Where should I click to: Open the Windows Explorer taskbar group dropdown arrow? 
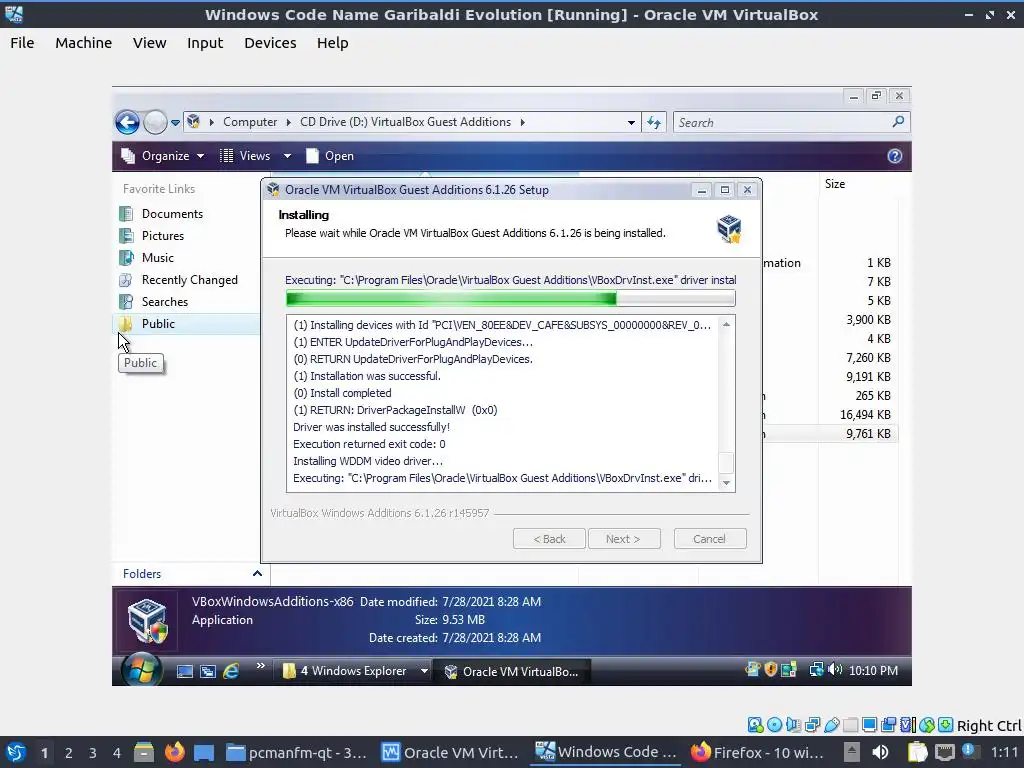point(424,671)
